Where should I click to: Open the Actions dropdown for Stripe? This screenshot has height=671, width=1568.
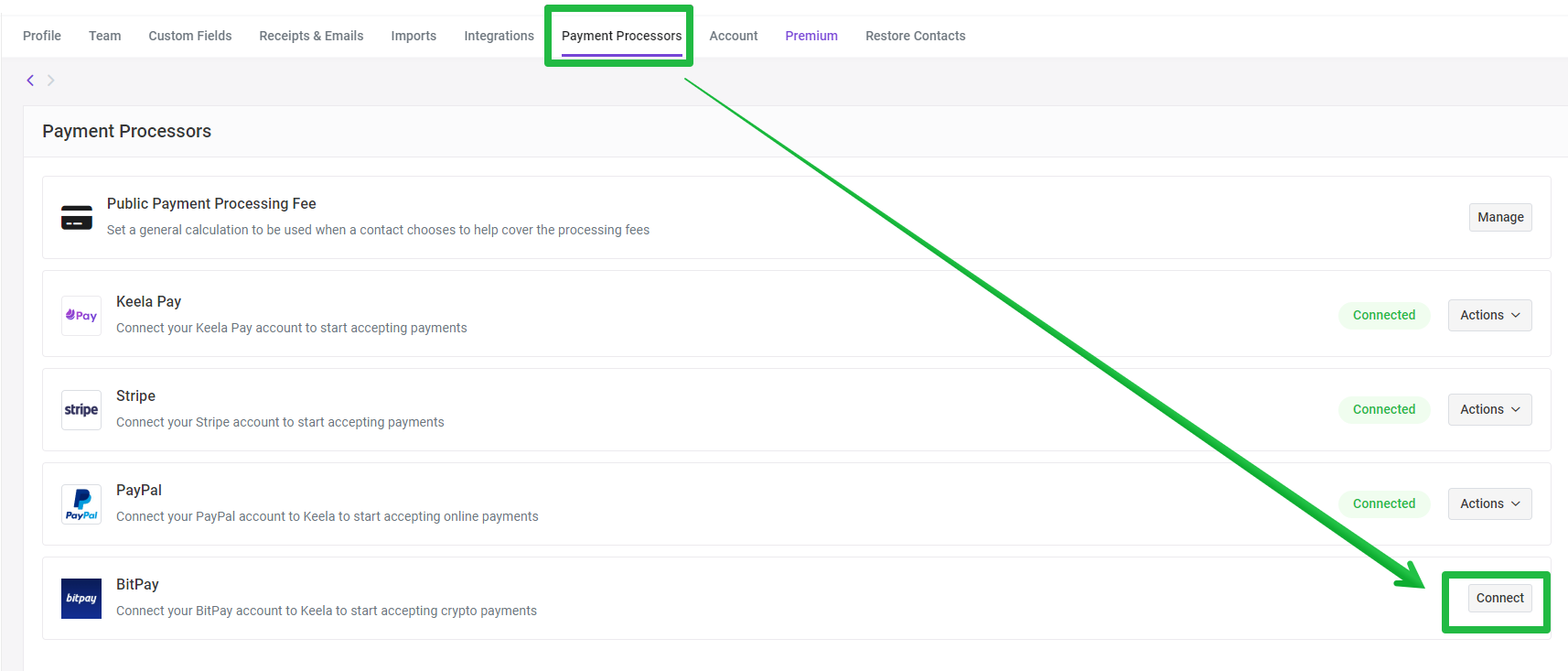click(x=1489, y=409)
